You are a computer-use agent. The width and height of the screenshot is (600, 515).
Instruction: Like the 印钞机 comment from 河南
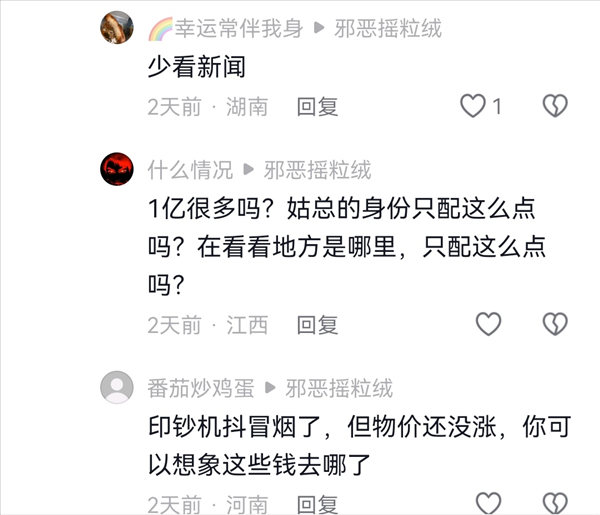[488, 503]
